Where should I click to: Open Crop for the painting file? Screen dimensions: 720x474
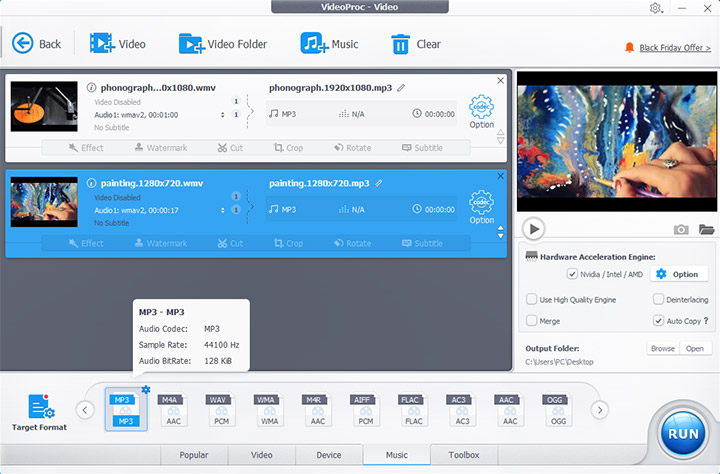point(288,243)
